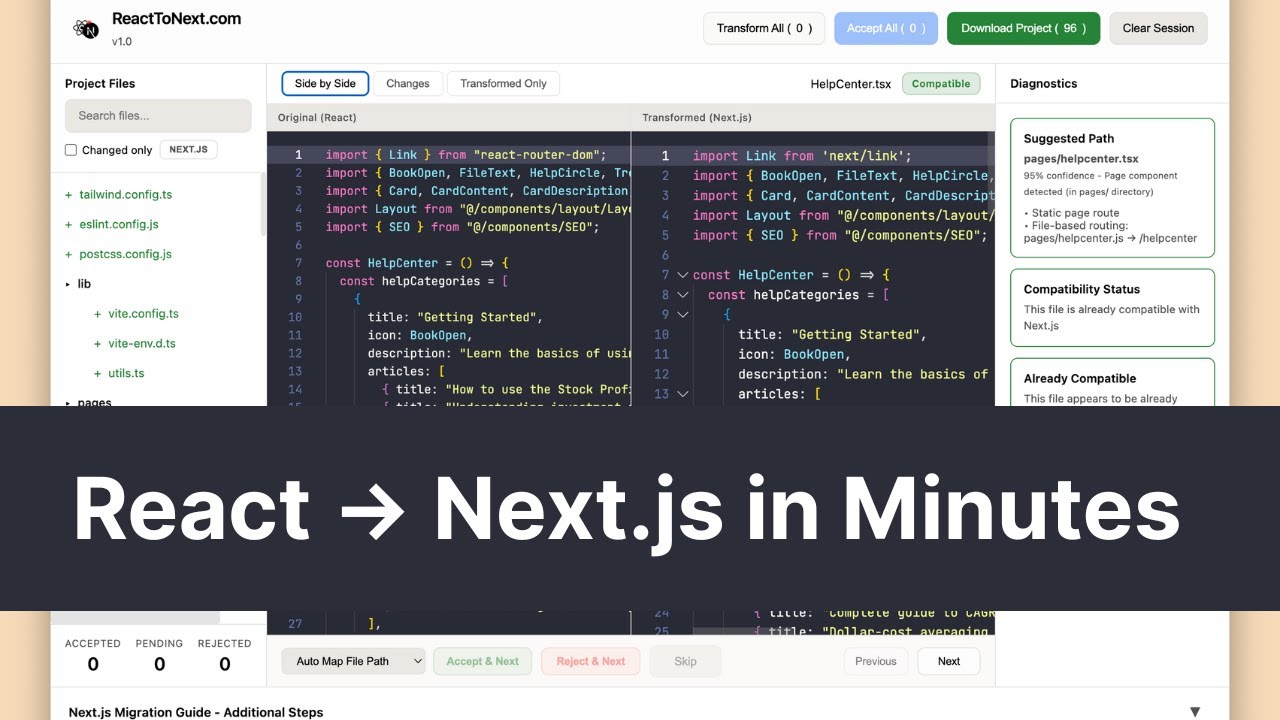The image size is (1280, 720).
Task: Open eslint.config.js in the file list
Action: tap(118, 224)
